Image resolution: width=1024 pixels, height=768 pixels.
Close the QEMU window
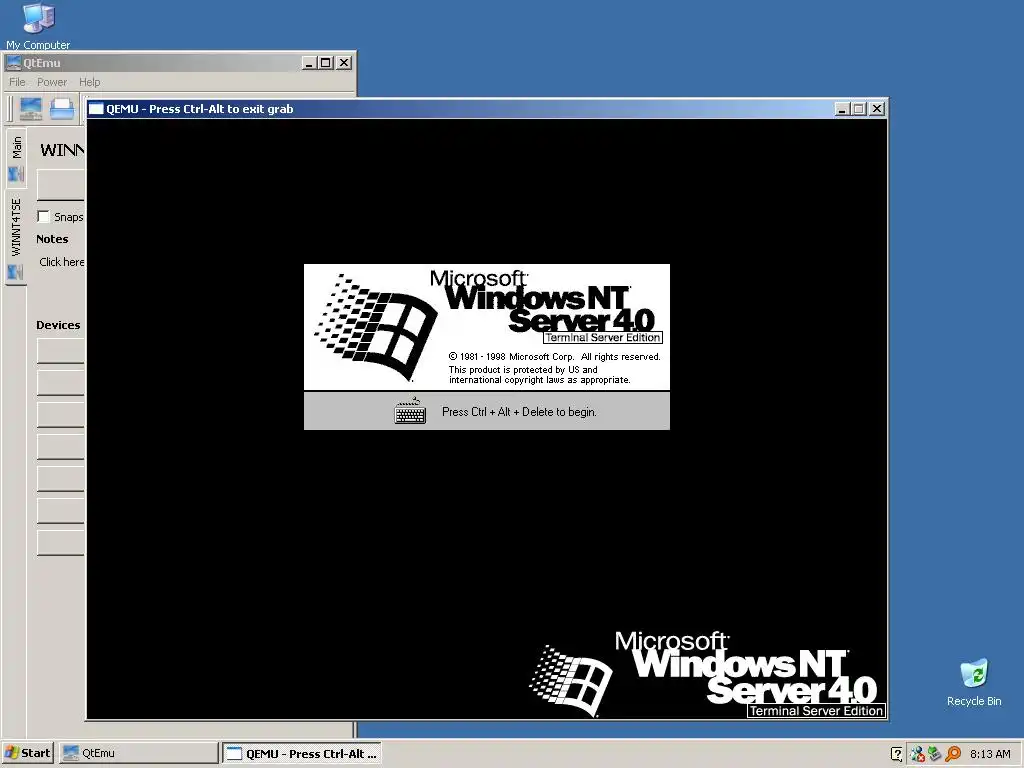click(877, 109)
